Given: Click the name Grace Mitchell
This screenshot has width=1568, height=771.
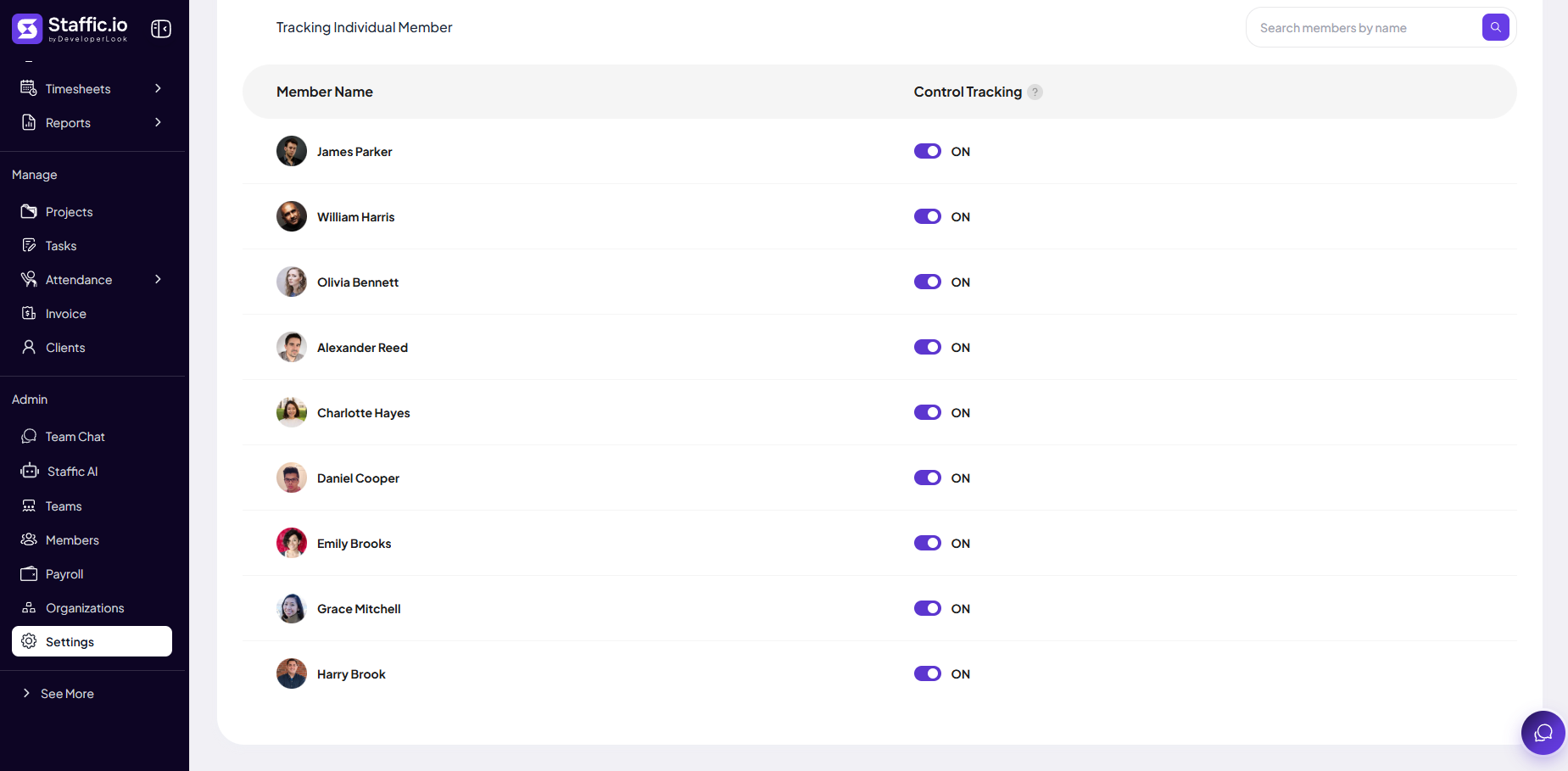Looking at the screenshot, I should pos(359,608).
